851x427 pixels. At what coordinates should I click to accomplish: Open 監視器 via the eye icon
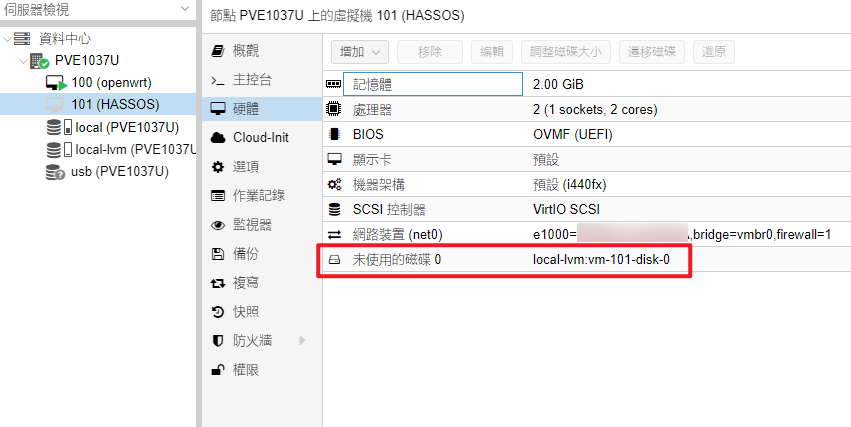coord(218,225)
